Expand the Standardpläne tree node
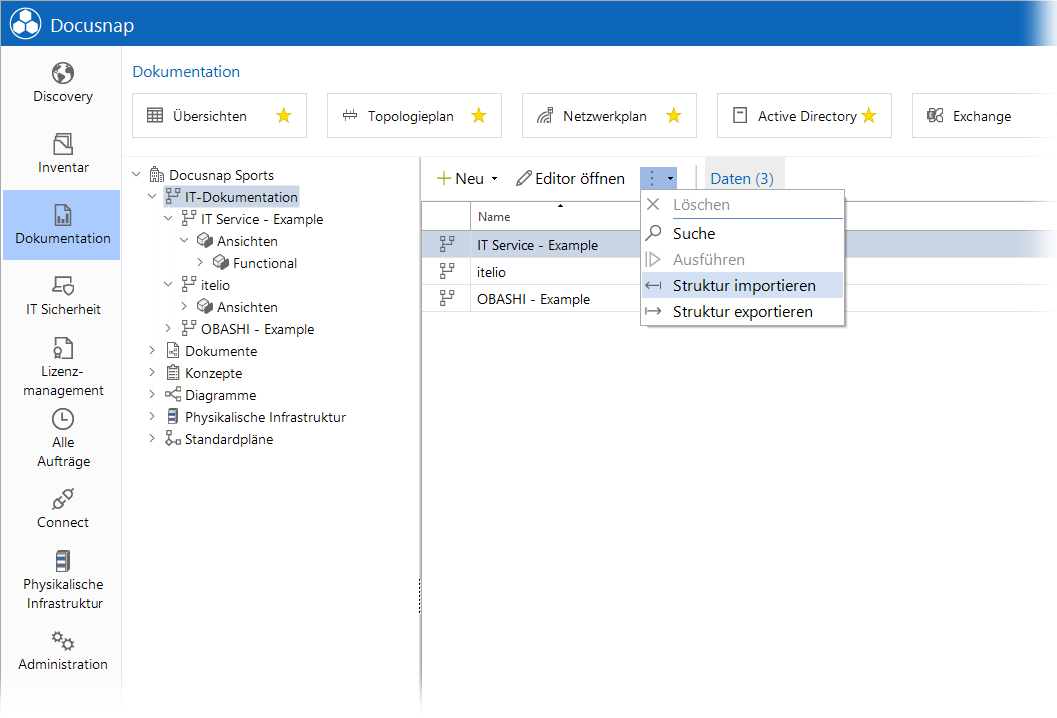The height and width of the screenshot is (718, 1057). (x=152, y=438)
